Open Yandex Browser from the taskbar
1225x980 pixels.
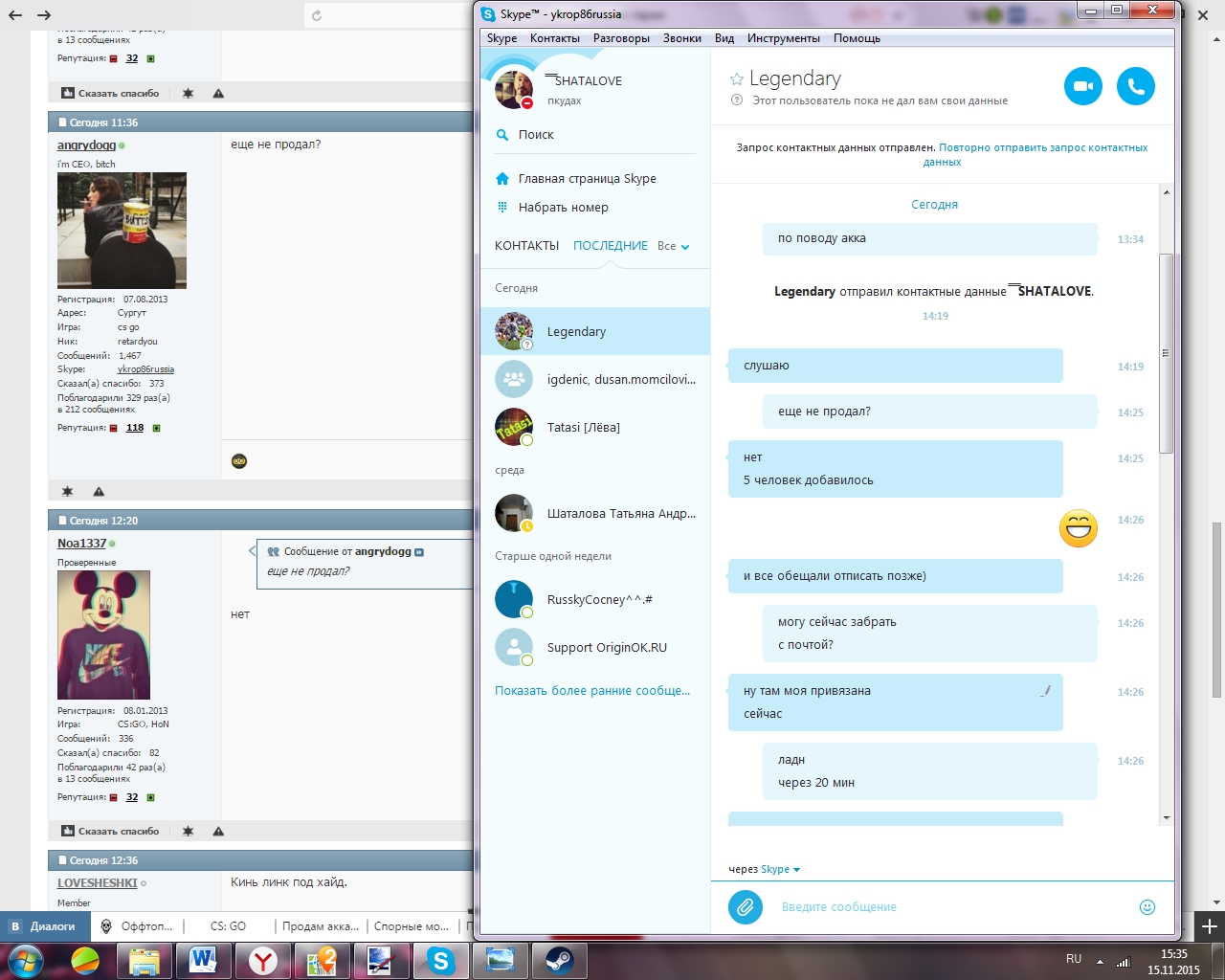[x=263, y=960]
